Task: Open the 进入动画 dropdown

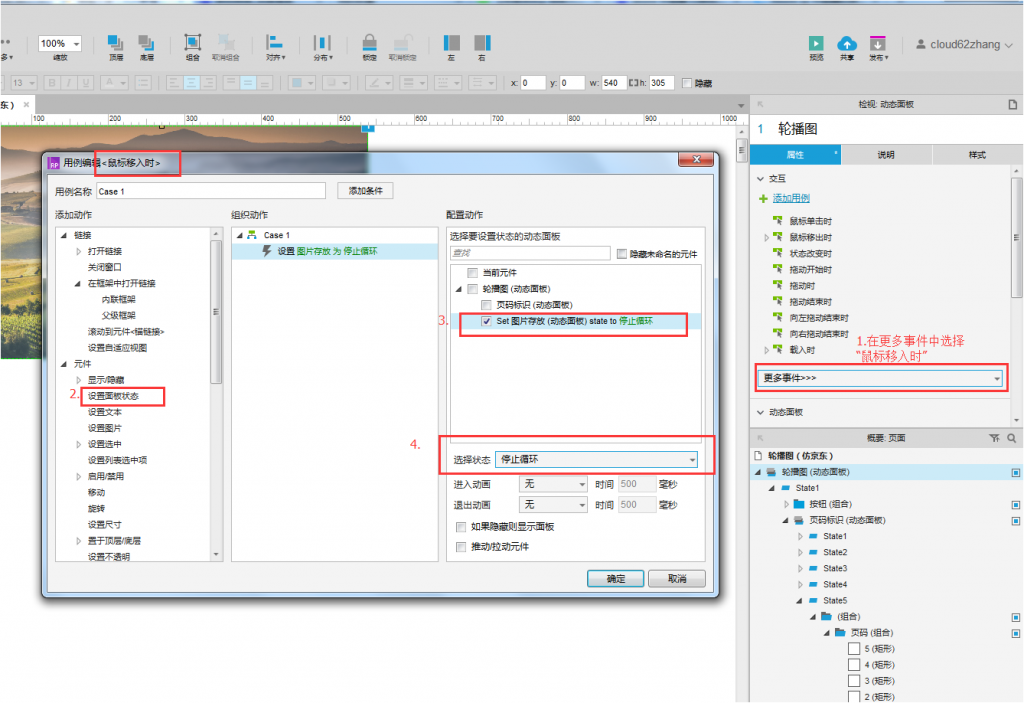Action: click(553, 484)
